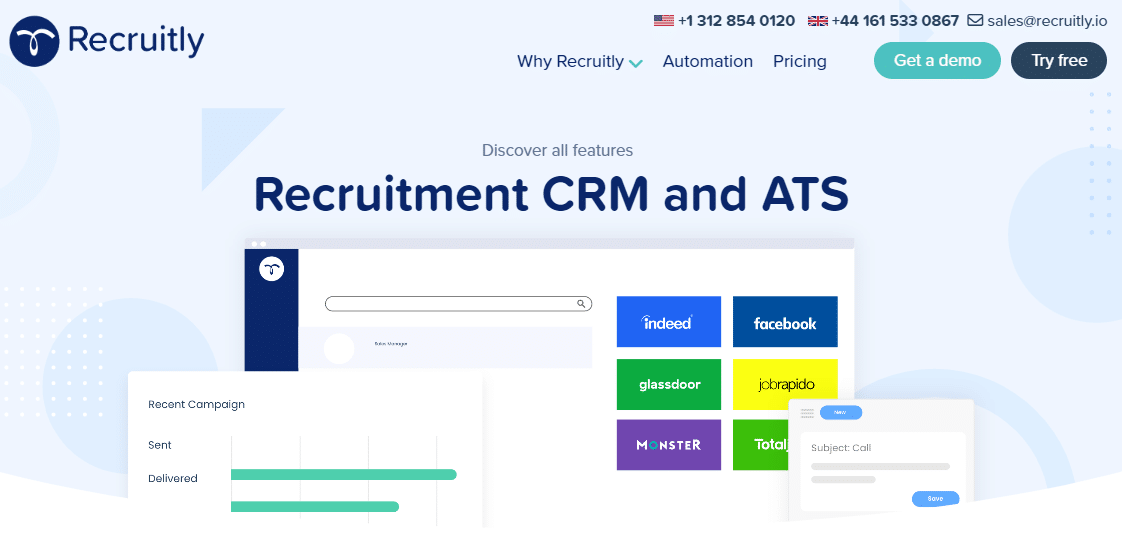Click the Subject: Call text
The height and width of the screenshot is (543, 1122).
(841, 448)
